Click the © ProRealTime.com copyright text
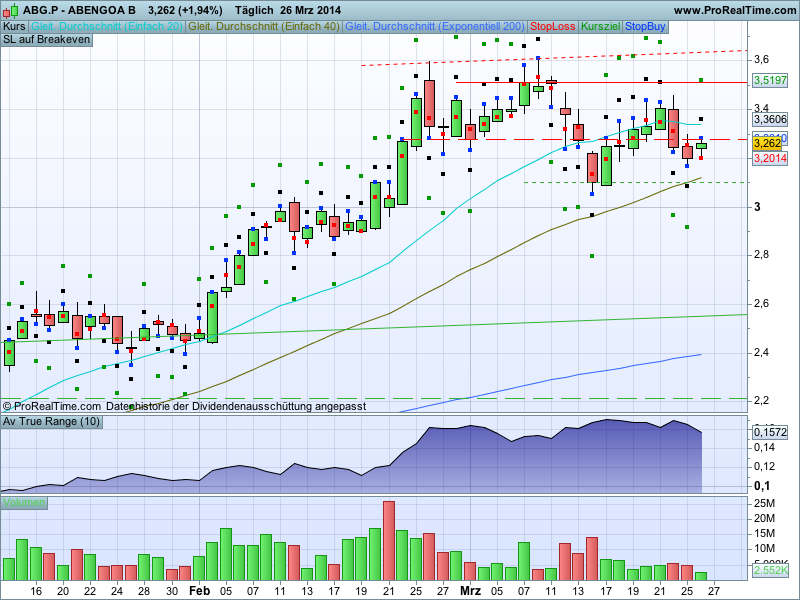This screenshot has width=800, height=600. click(x=52, y=407)
